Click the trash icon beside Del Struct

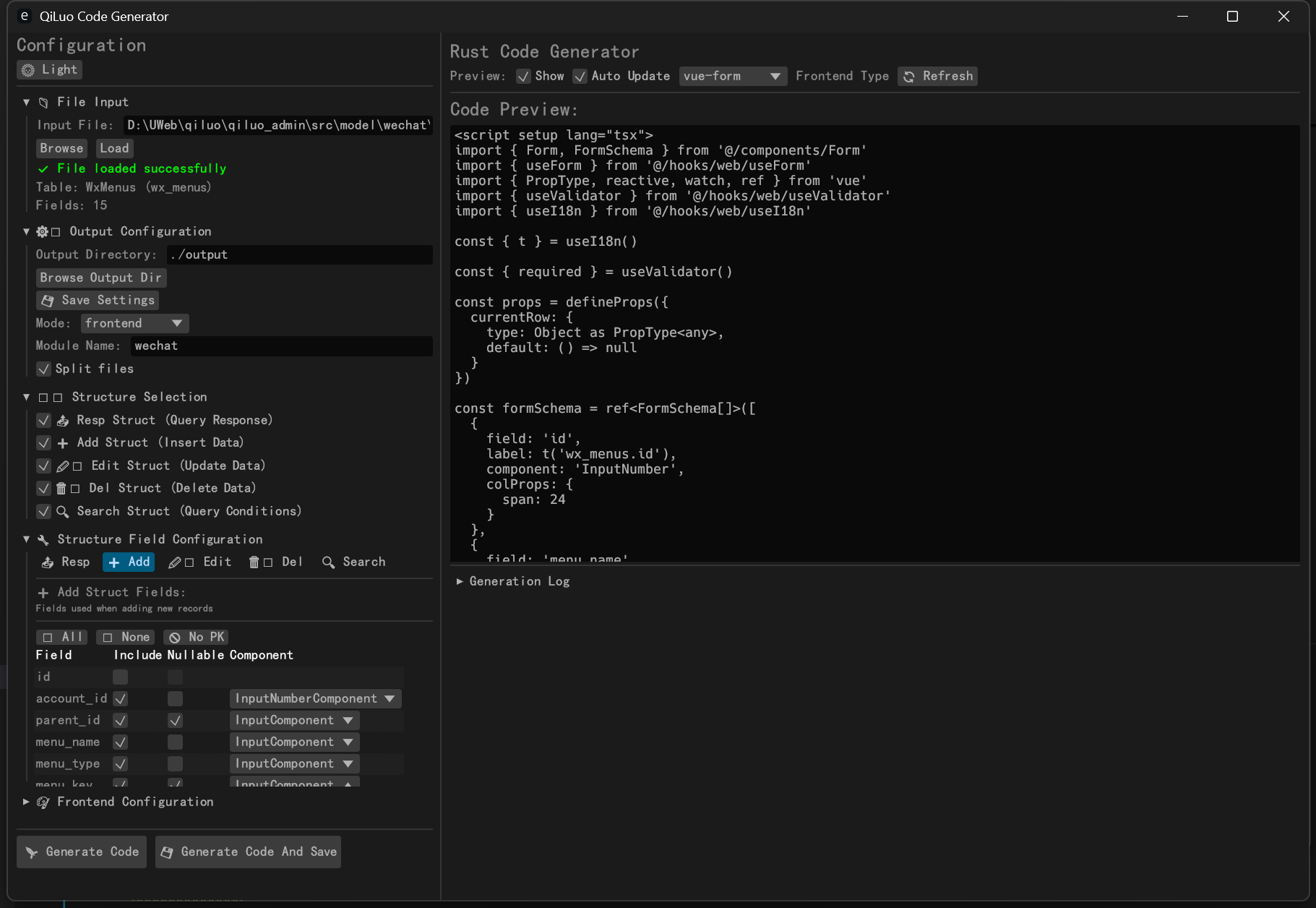pos(61,489)
